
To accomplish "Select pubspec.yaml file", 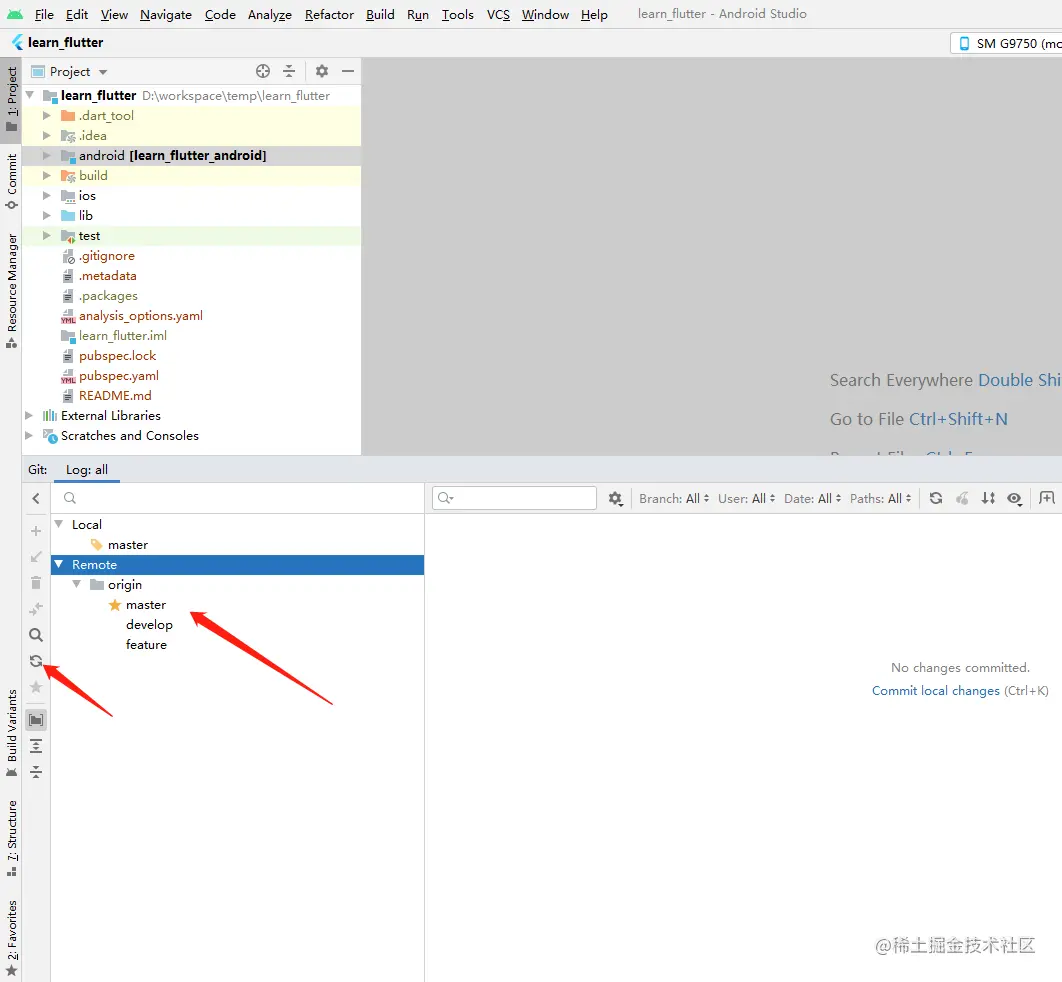I will pyautogui.click(x=119, y=376).
